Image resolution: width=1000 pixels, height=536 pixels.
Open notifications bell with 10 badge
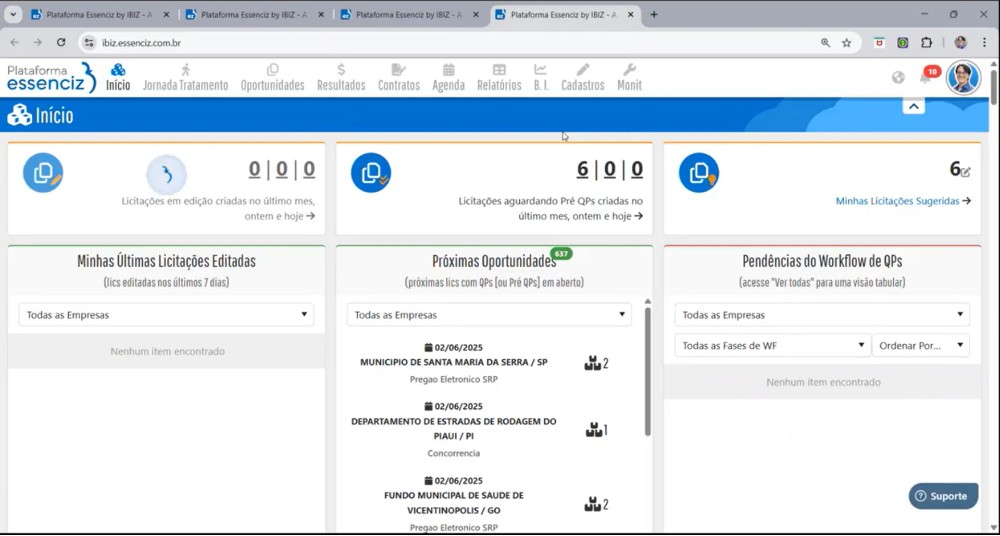(925, 77)
